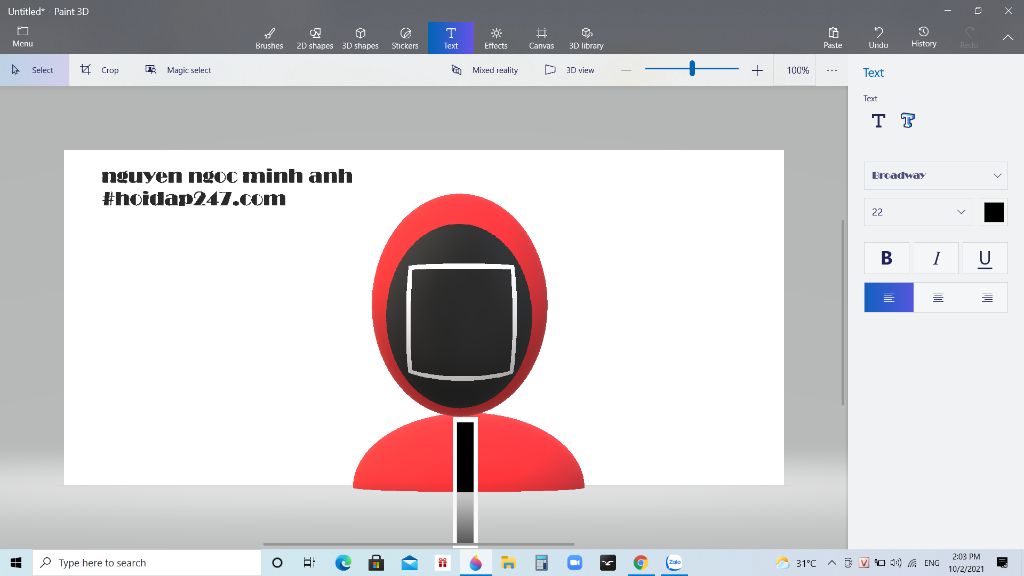
Task: Click the canvas vertical scrollbar
Action: pos(842,312)
